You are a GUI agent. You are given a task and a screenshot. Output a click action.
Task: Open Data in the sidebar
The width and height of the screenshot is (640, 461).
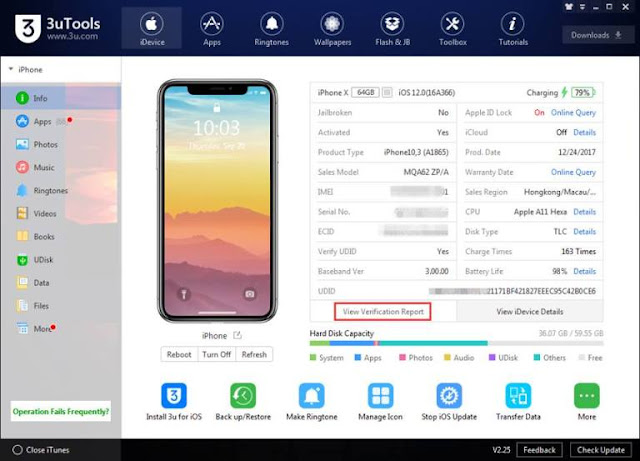[61, 283]
